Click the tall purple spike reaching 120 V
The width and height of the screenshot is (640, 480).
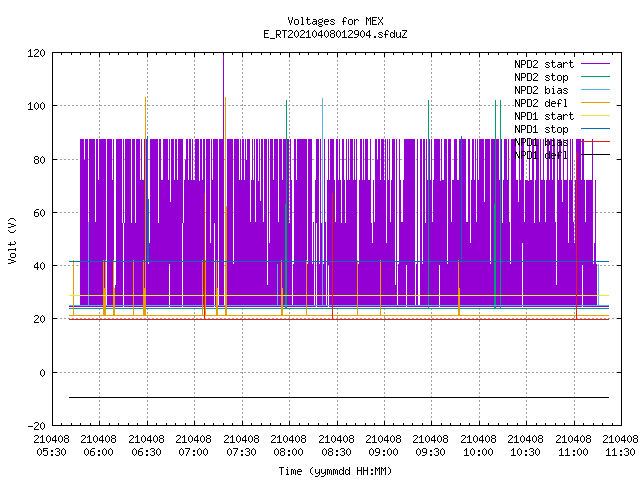click(x=223, y=96)
